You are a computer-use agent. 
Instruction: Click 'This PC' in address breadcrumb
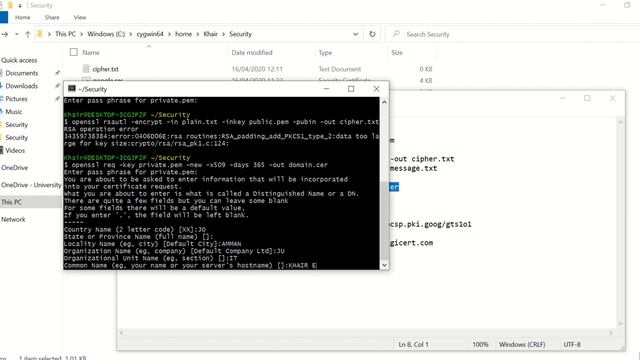(x=65, y=34)
